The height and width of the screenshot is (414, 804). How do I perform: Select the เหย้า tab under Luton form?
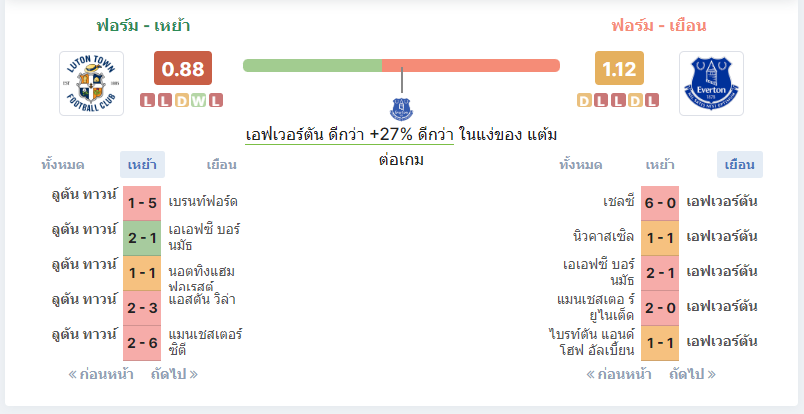pos(143,165)
